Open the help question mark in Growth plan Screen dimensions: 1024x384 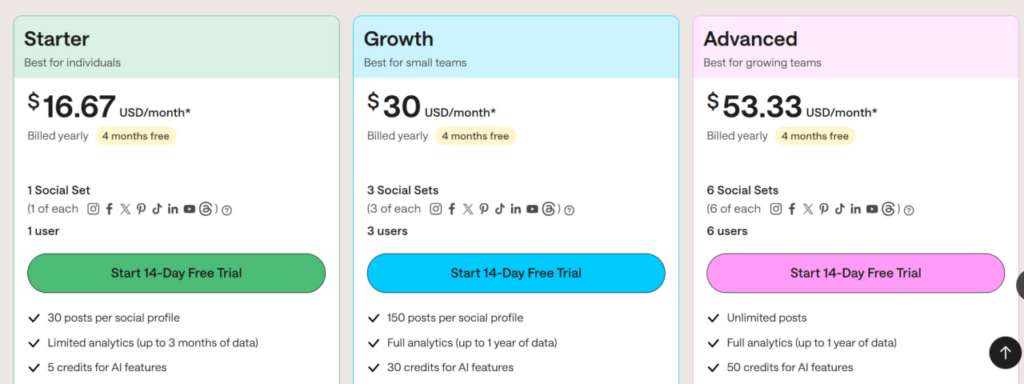pos(569,210)
